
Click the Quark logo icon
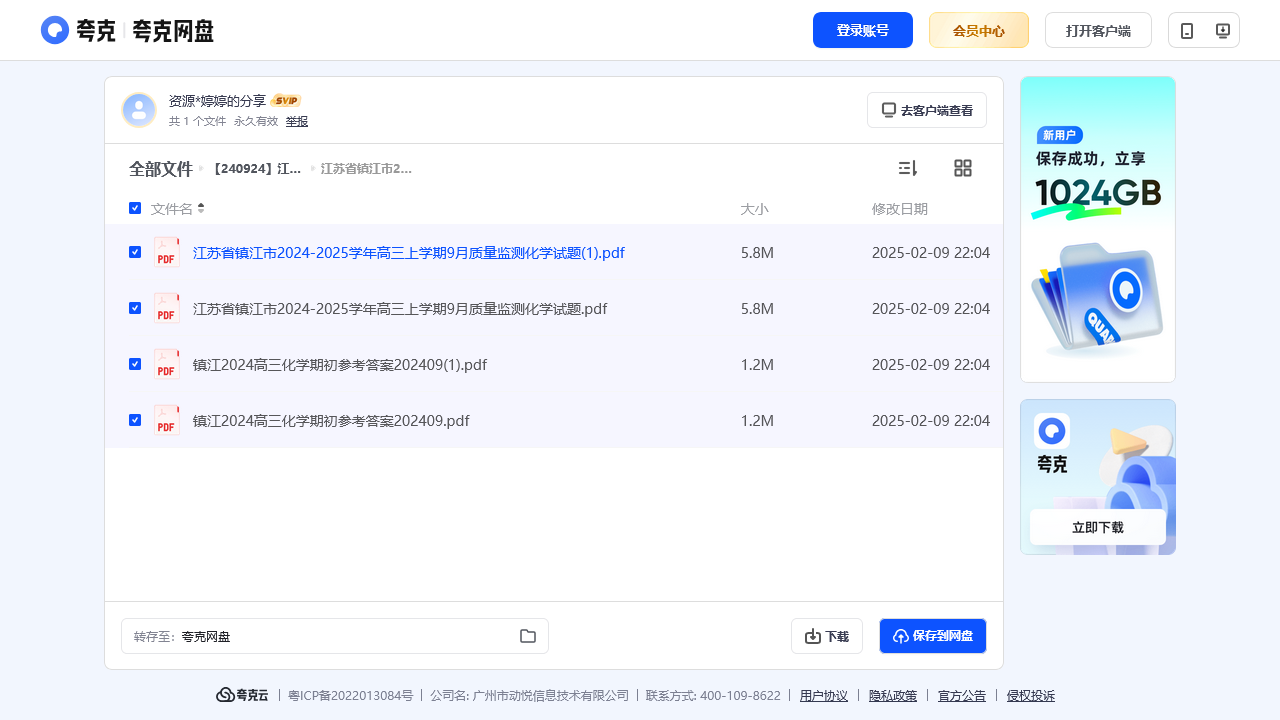point(55,30)
